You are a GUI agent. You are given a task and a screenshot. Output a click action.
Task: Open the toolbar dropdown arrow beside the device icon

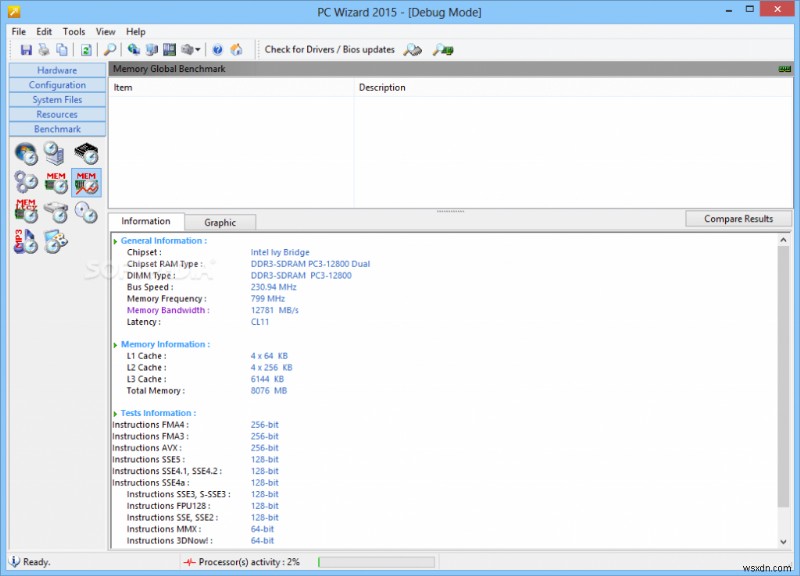click(x=199, y=49)
